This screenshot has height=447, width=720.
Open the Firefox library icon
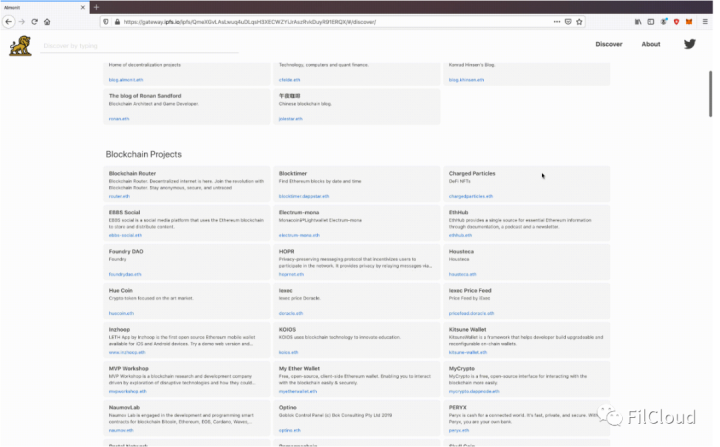638,22
